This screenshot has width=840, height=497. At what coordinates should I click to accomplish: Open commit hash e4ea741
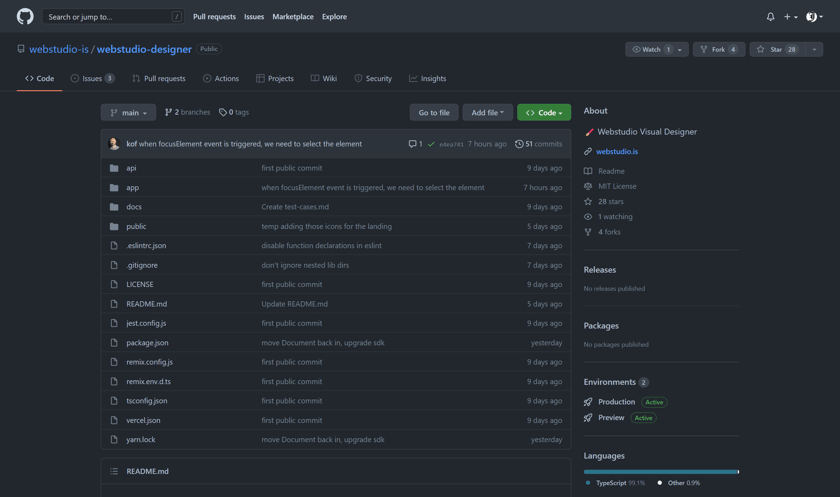pos(451,144)
